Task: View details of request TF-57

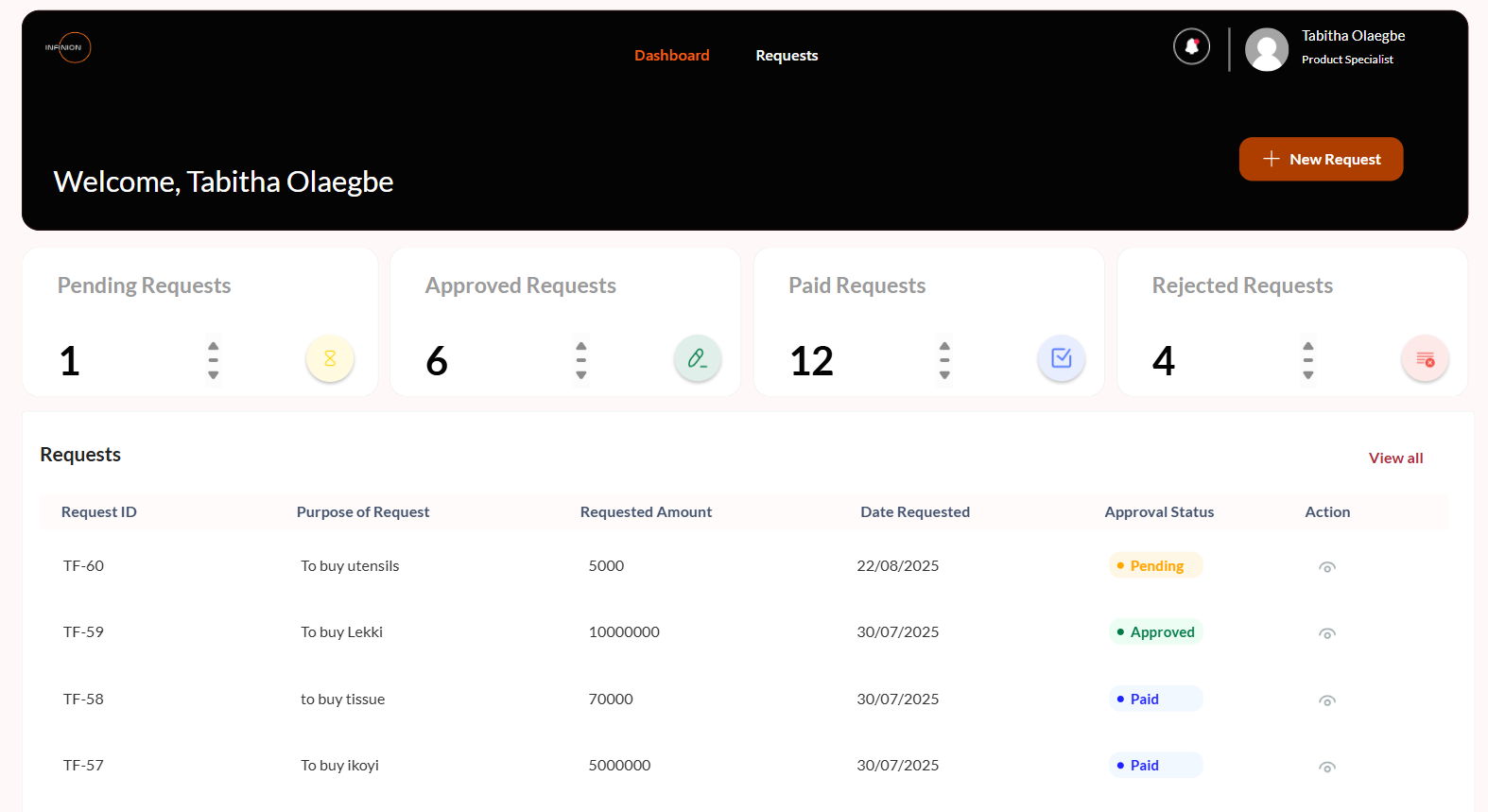Action: (1327, 767)
